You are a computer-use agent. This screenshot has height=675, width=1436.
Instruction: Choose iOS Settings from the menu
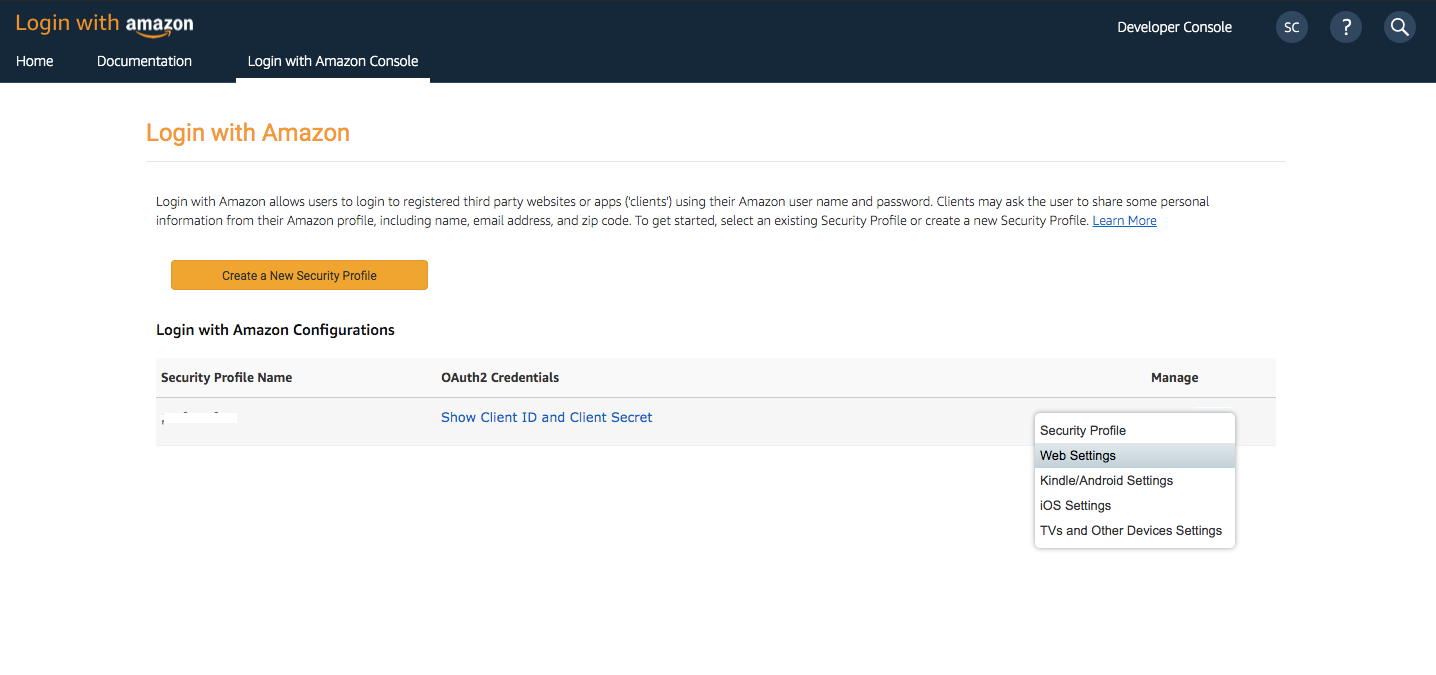click(x=1135, y=506)
